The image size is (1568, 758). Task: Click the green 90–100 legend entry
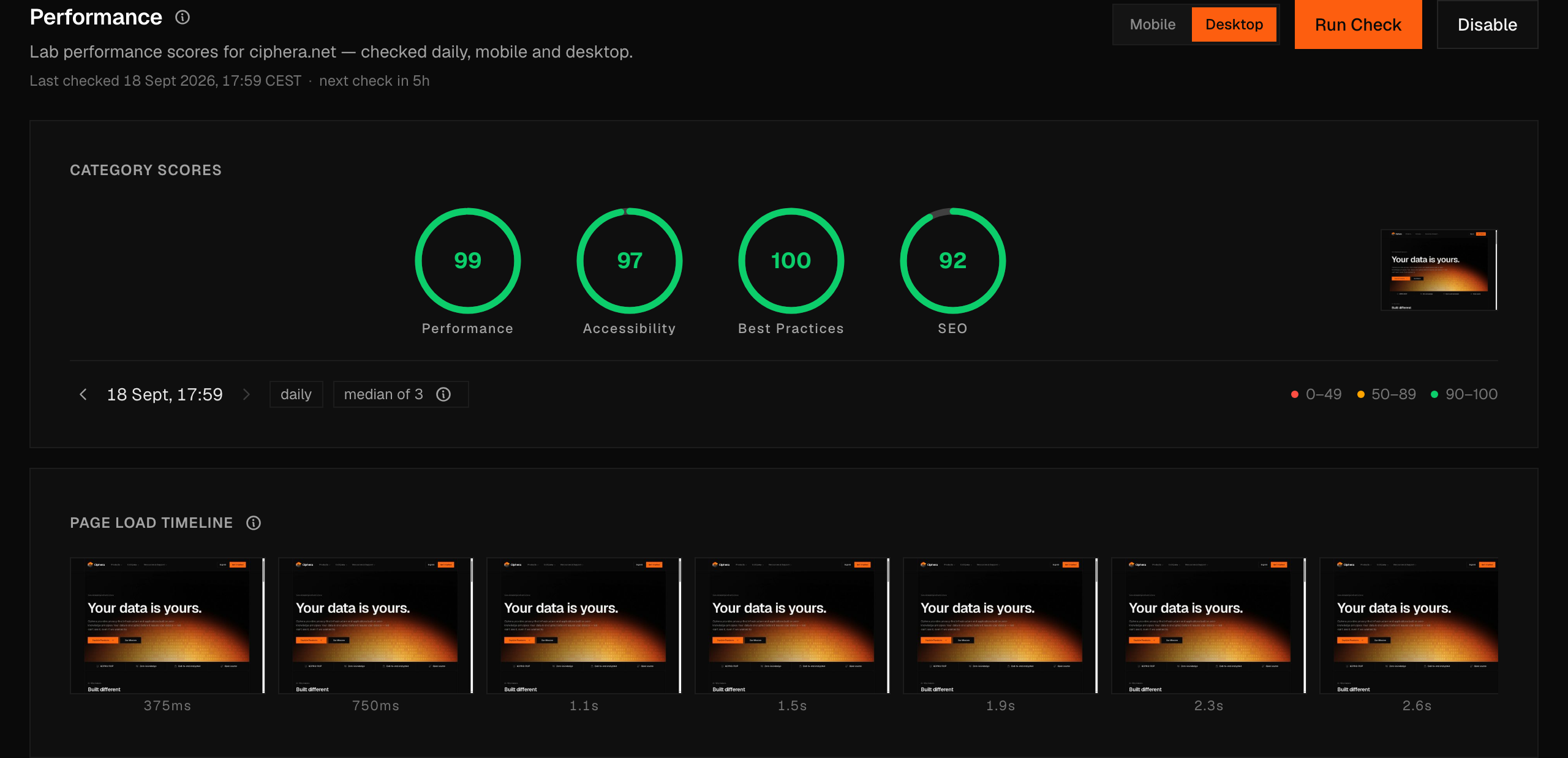pos(1464,394)
